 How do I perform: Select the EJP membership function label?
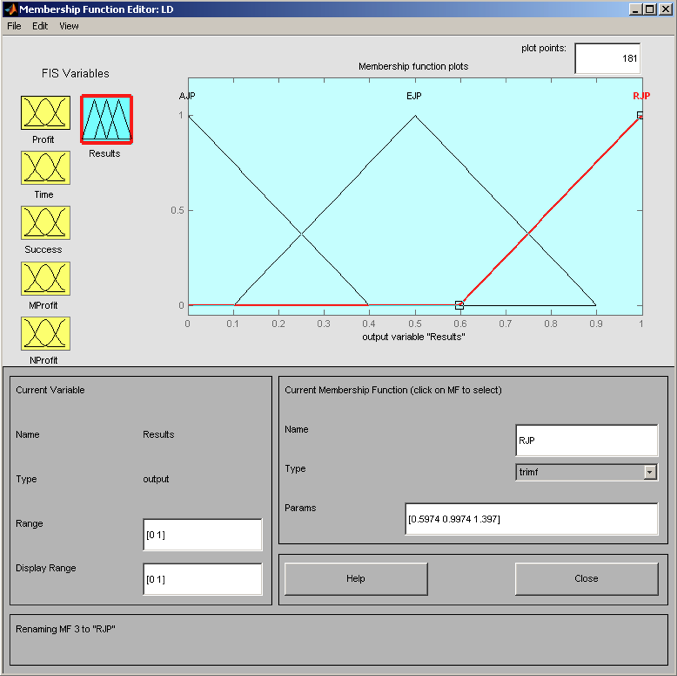(x=414, y=96)
